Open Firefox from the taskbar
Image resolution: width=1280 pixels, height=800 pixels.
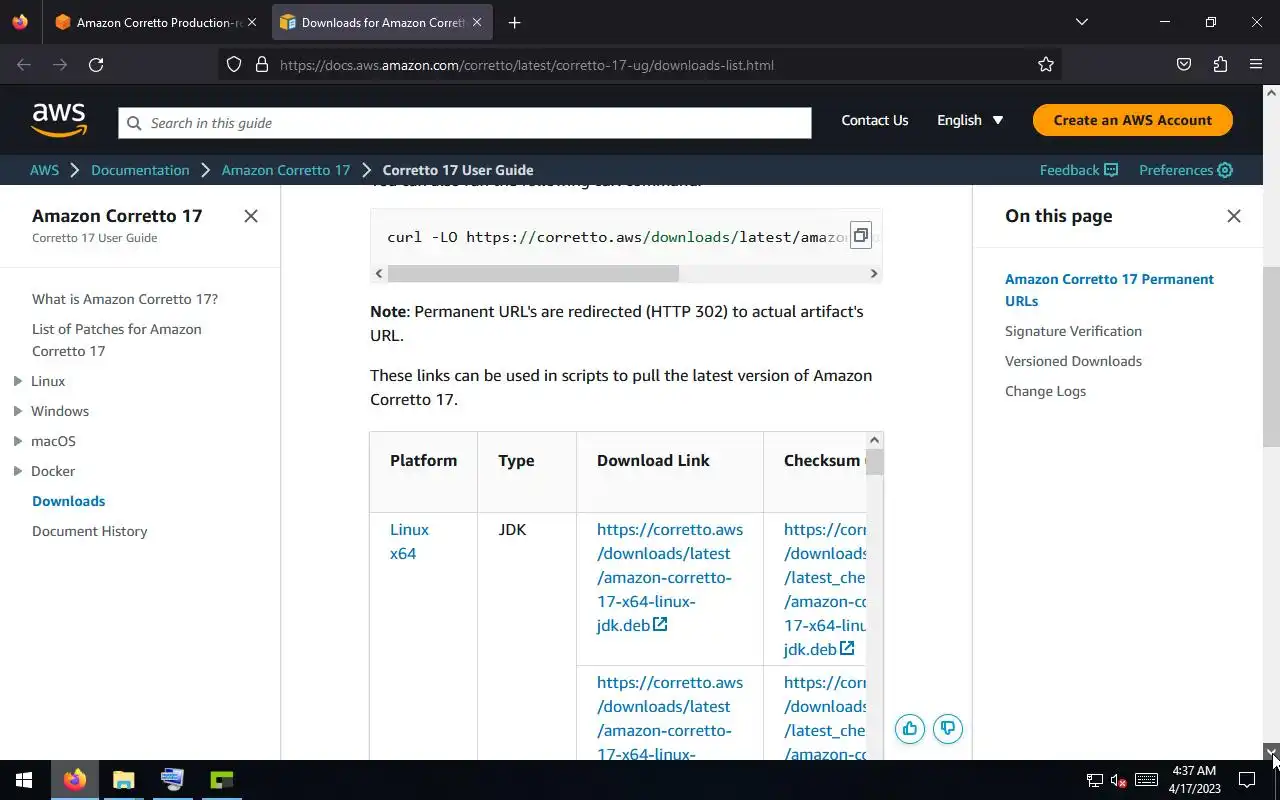(x=75, y=780)
